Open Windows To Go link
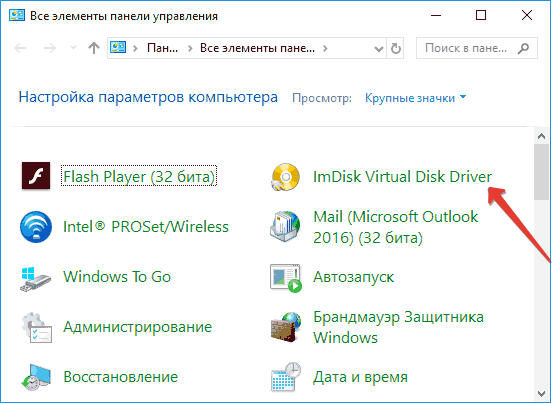Viewport: 552px width, 403px height. [x=117, y=277]
